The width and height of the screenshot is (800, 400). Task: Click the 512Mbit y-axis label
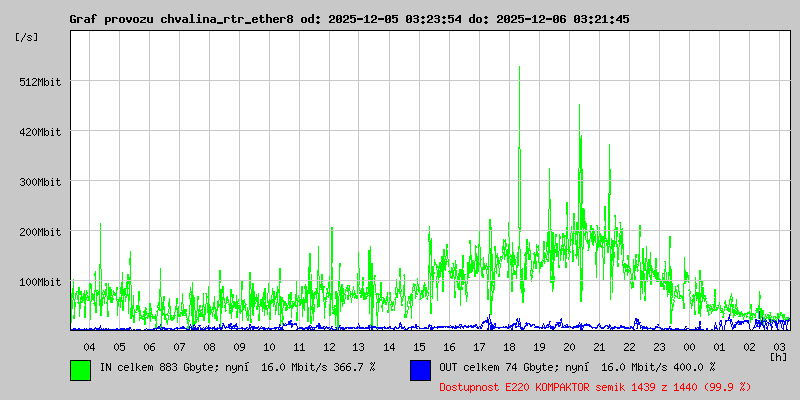click(x=40, y=82)
